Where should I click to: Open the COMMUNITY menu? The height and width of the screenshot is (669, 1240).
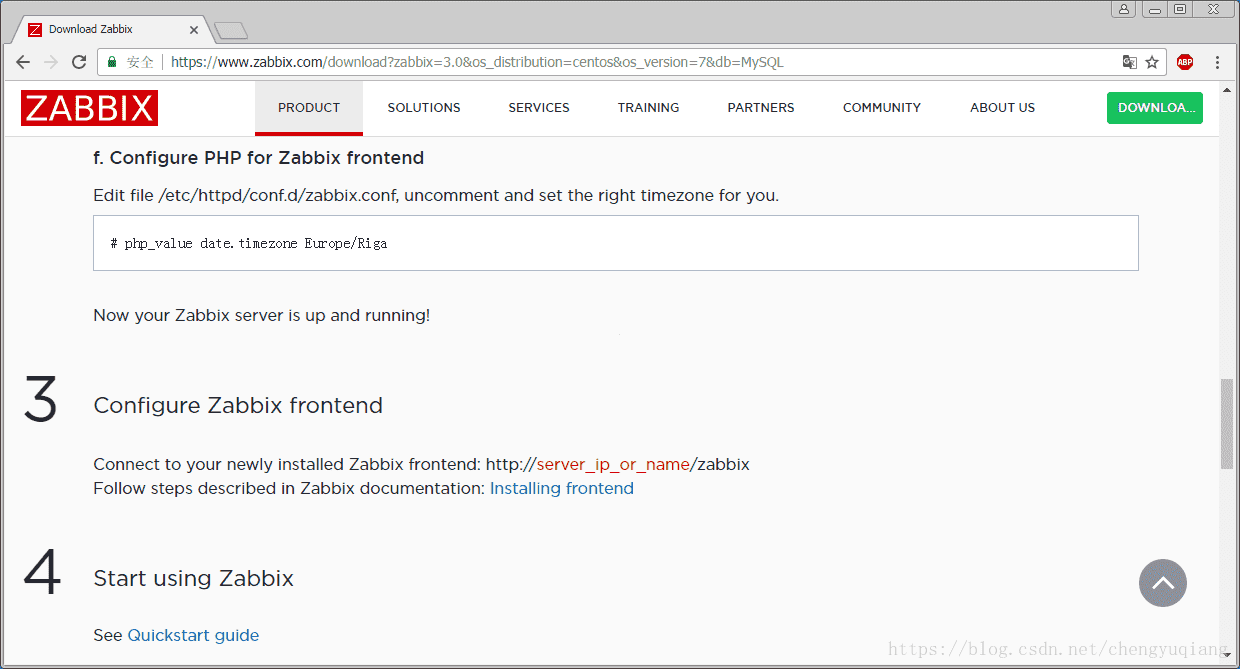[882, 108]
